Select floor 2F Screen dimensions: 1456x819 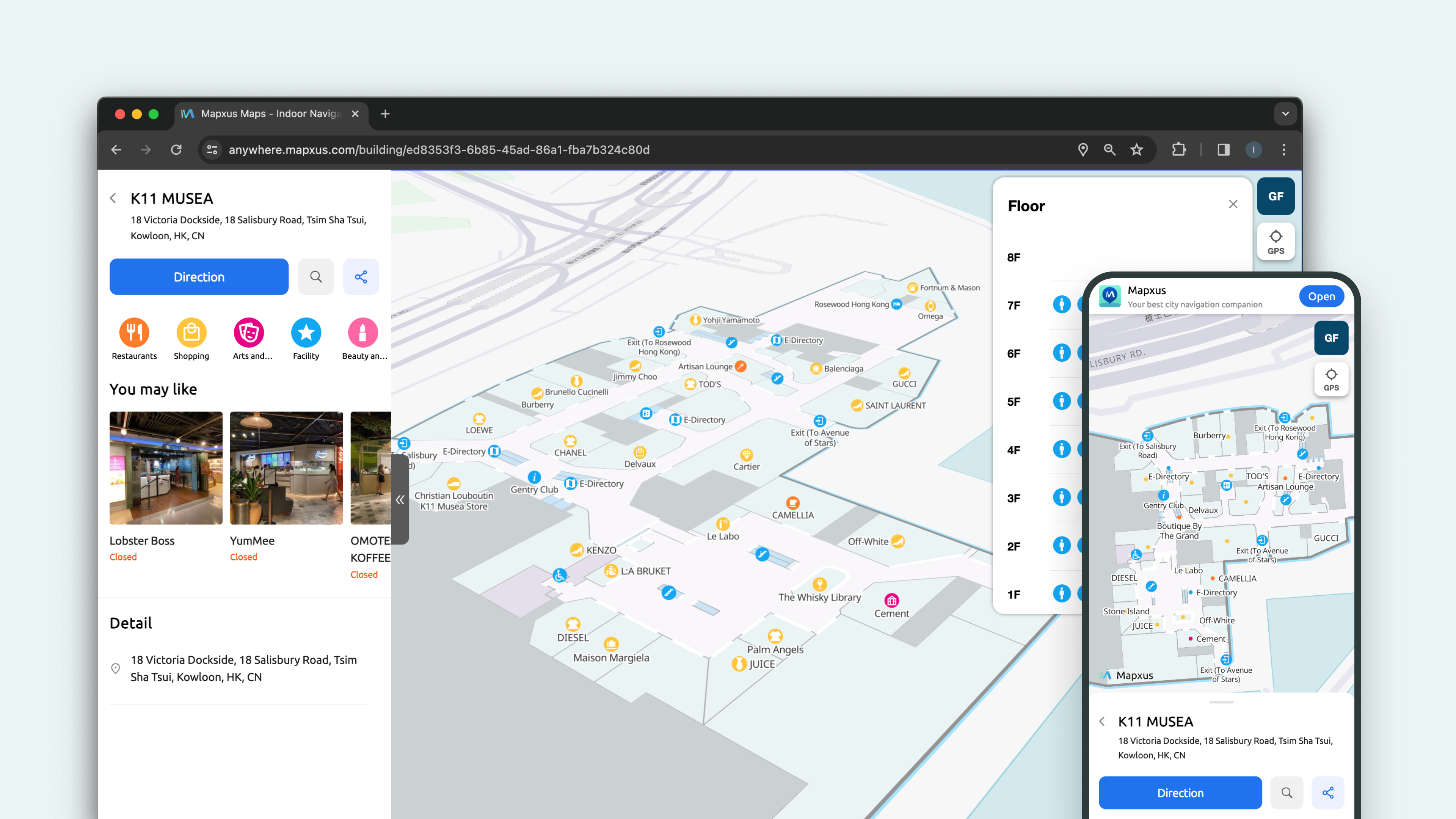(x=1014, y=546)
